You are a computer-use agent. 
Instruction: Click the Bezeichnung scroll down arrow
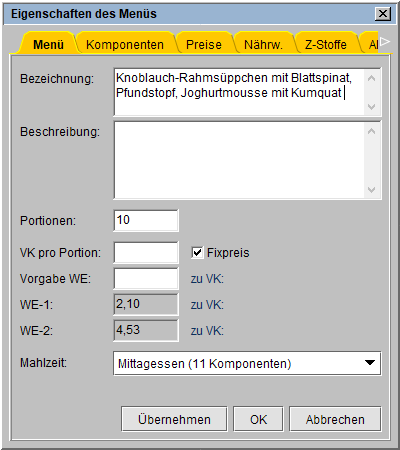click(371, 107)
